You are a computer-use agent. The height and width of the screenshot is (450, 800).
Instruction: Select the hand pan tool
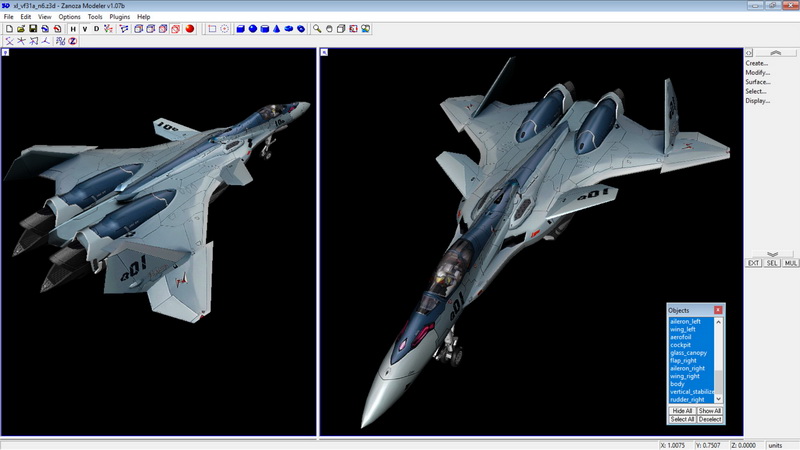329,29
